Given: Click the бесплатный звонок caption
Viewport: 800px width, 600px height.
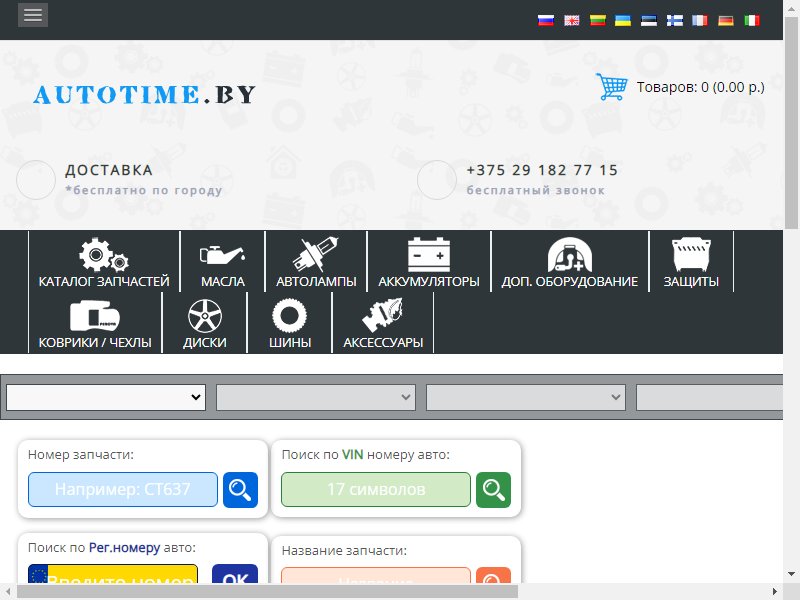Looking at the screenshot, I should point(535,190).
